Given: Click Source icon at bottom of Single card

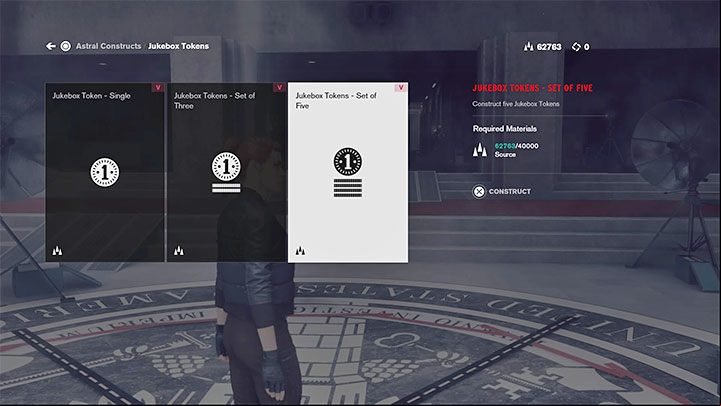Looking at the screenshot, I should [57, 251].
